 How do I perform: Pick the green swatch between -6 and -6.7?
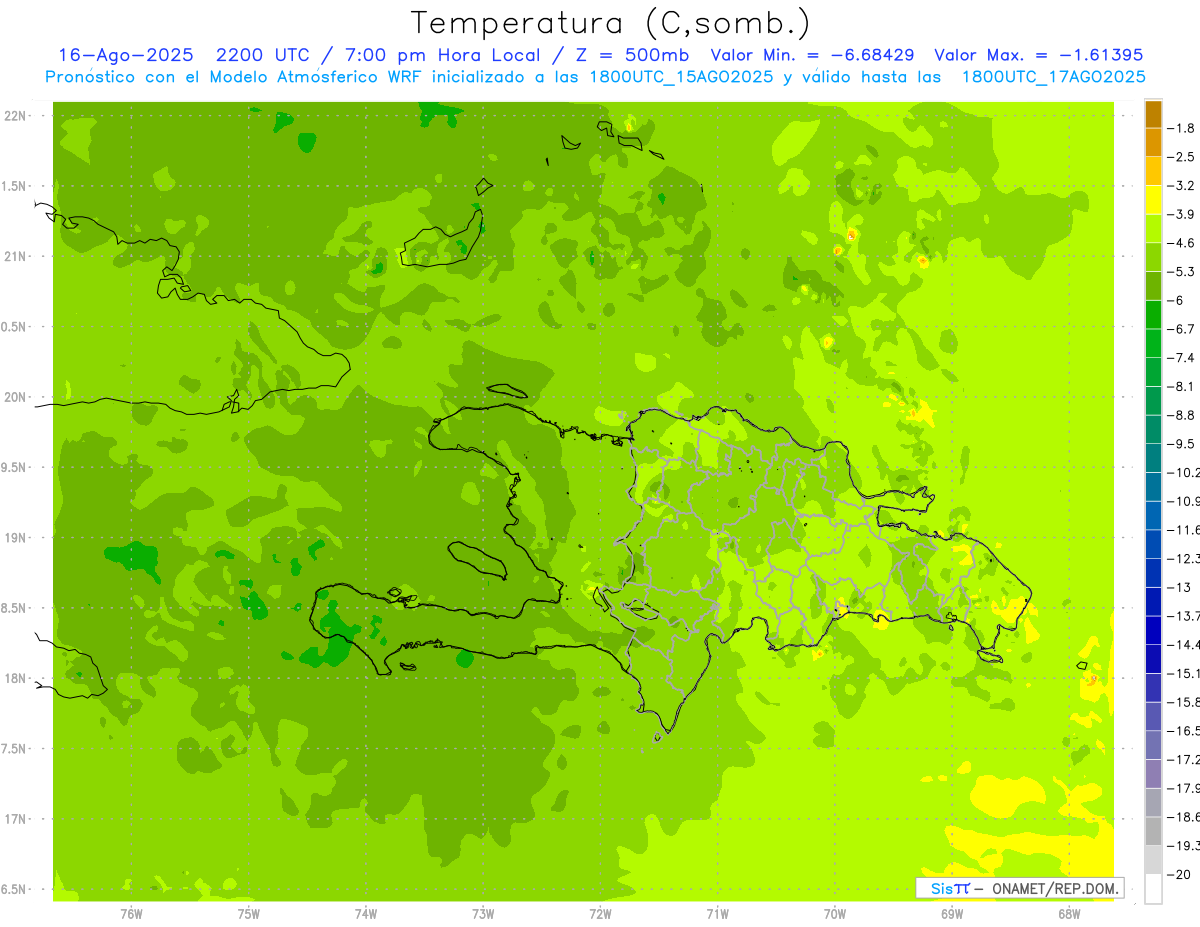pyautogui.click(x=1153, y=314)
